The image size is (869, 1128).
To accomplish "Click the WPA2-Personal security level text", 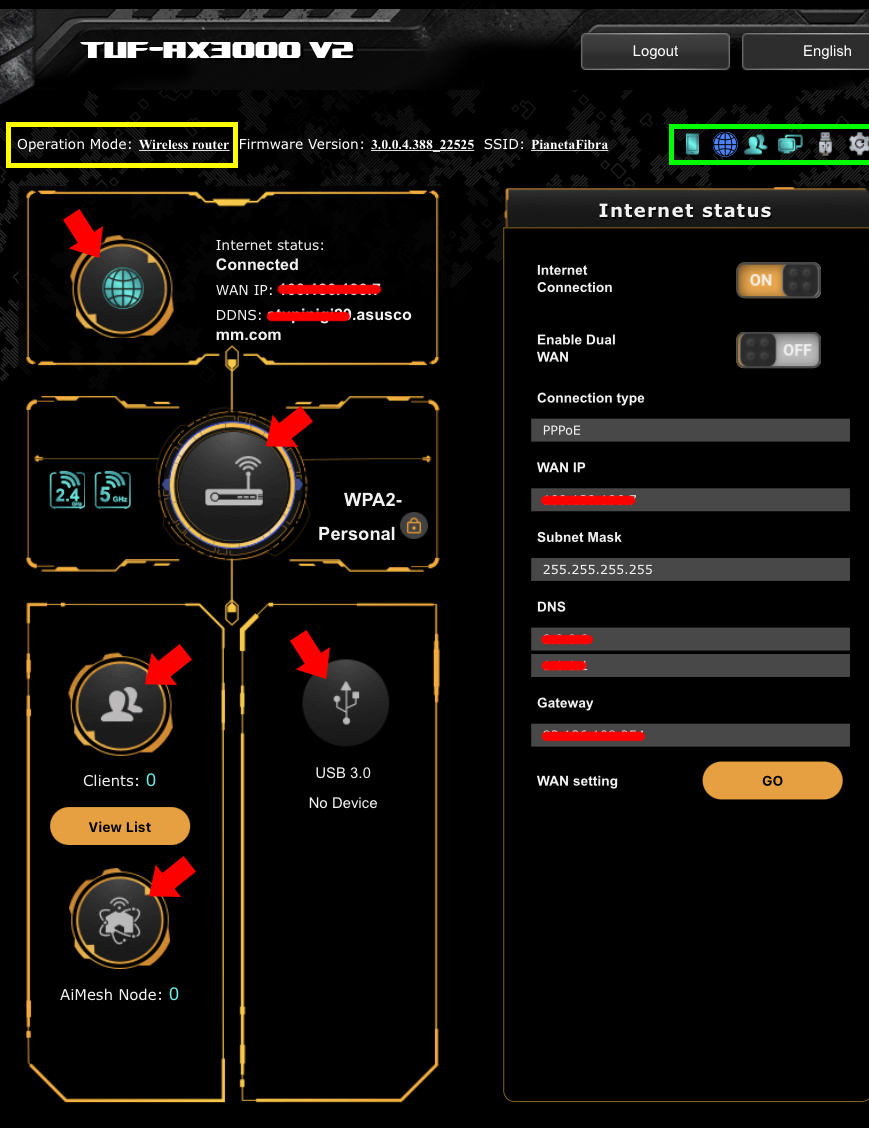I will [x=360, y=517].
